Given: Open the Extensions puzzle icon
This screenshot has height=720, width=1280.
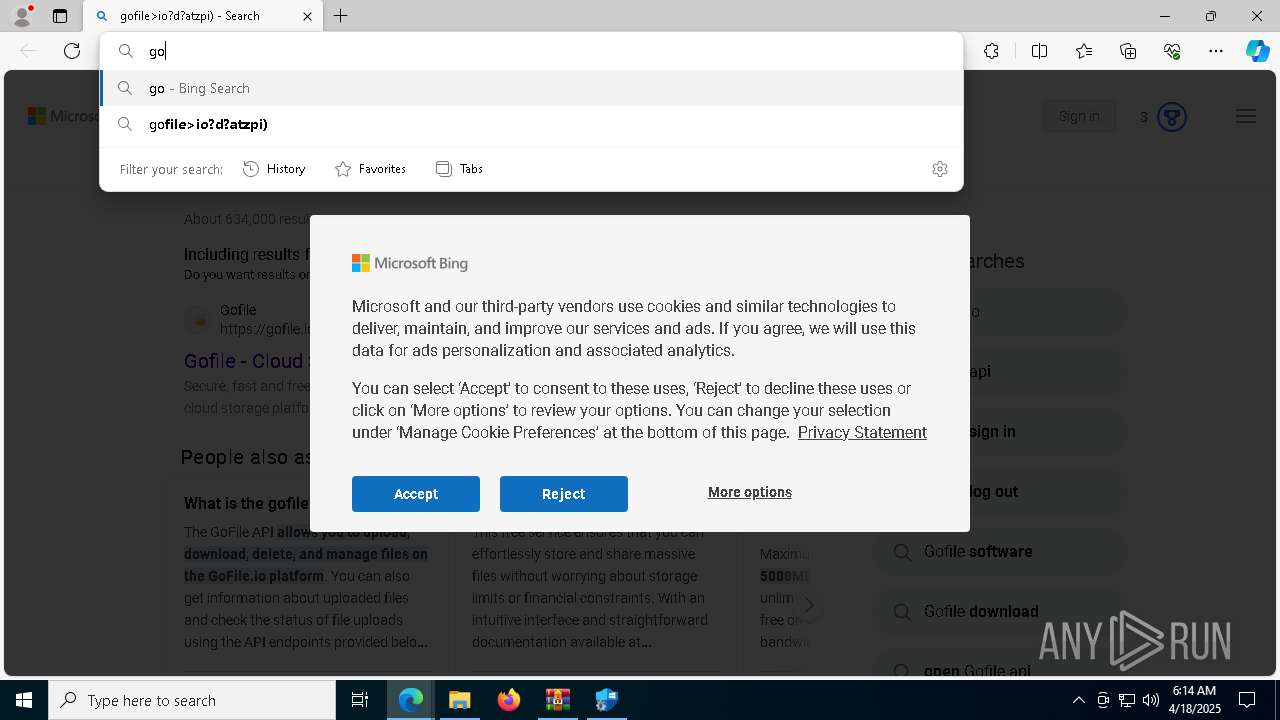Looking at the screenshot, I should coord(991,51).
